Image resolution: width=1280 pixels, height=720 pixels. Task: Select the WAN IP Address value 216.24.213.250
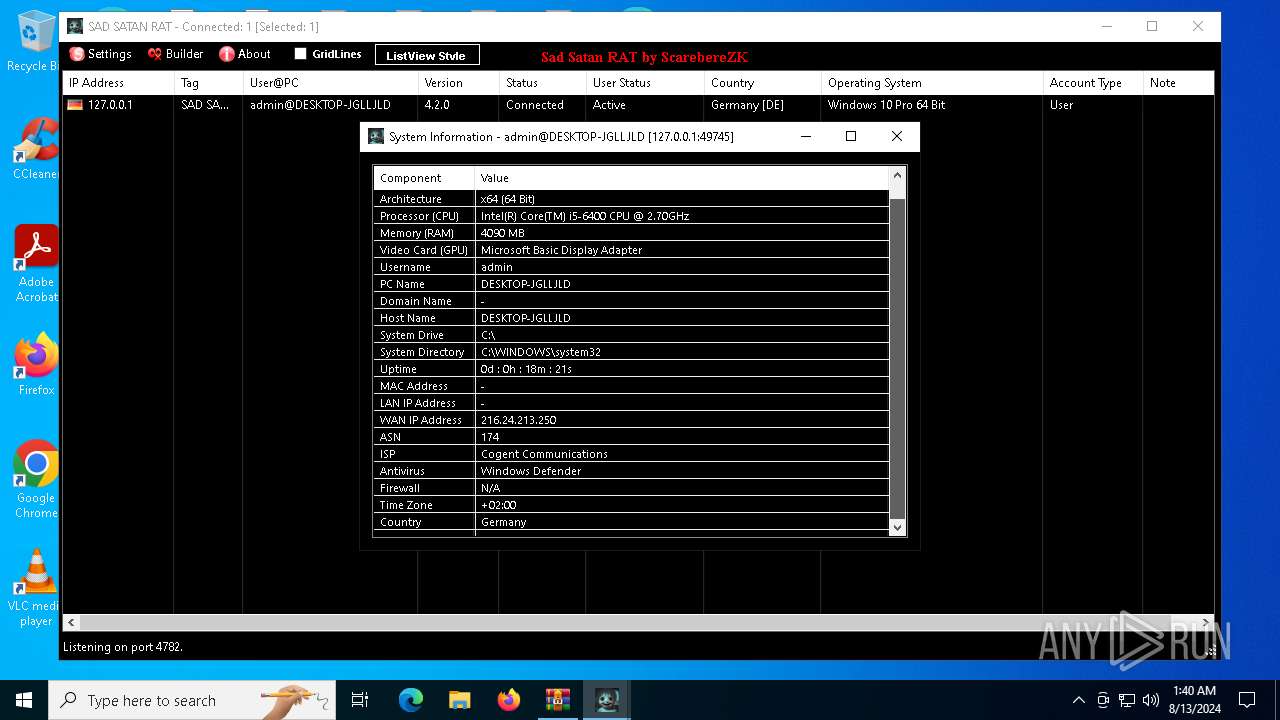click(518, 420)
